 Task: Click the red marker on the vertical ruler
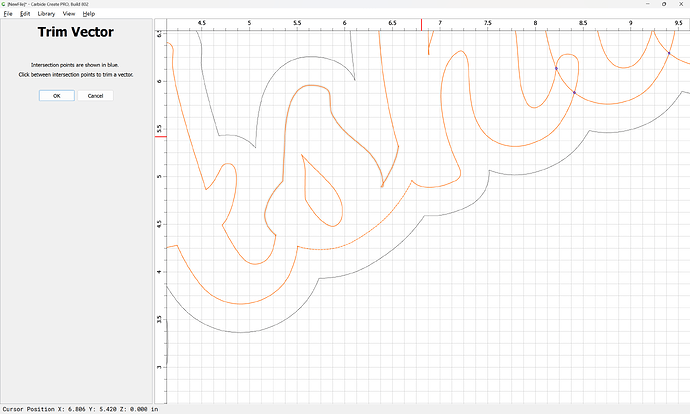[160, 136]
